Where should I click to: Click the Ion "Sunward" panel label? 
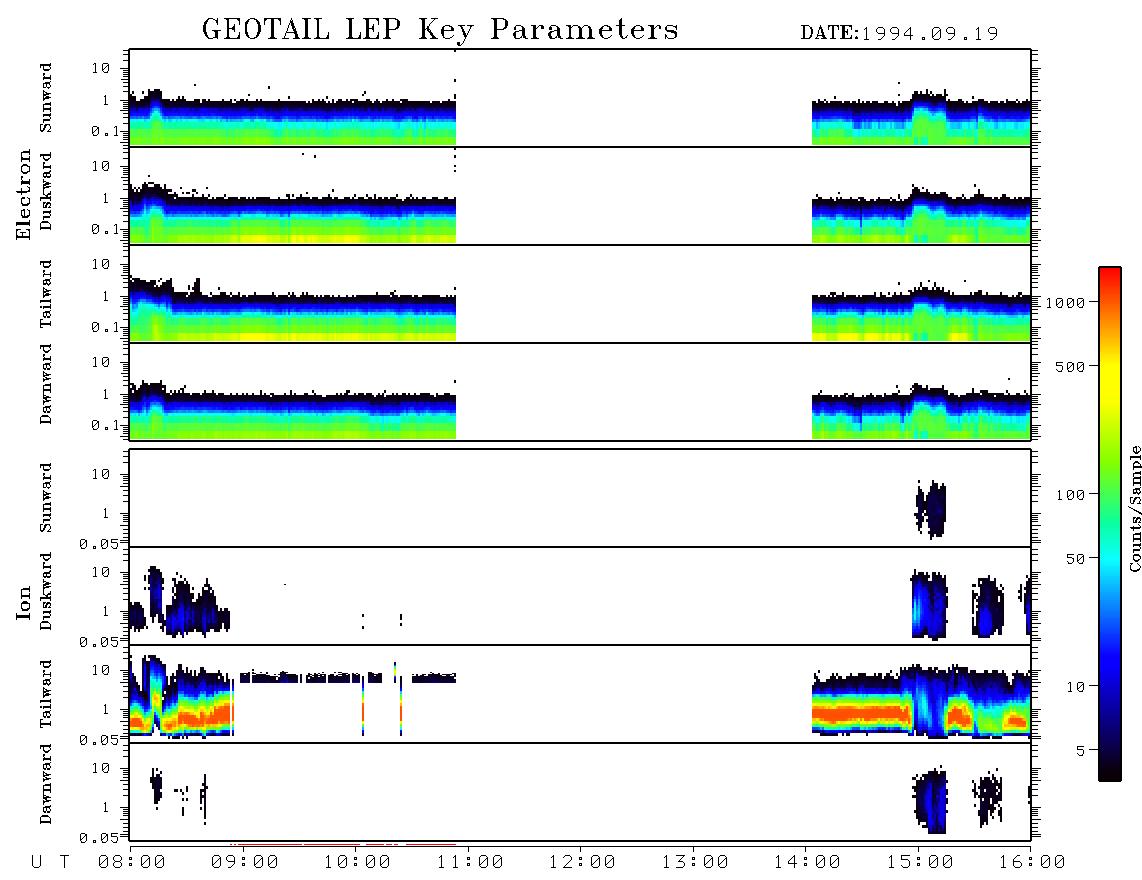coord(46,498)
